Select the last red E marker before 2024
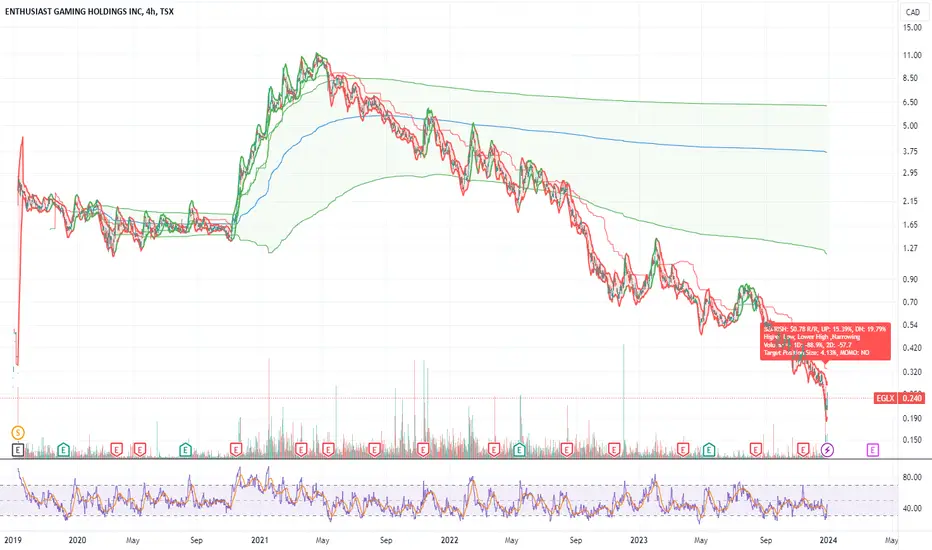Image resolution: width=932 pixels, height=550 pixels. click(803, 450)
